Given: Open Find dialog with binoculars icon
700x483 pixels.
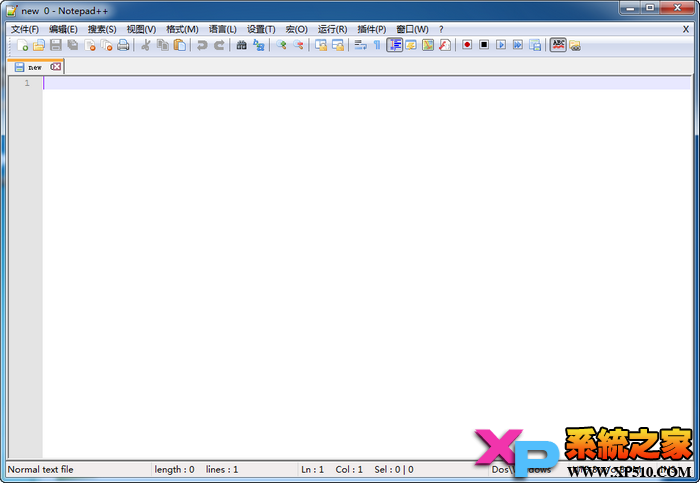Looking at the screenshot, I should [242, 45].
